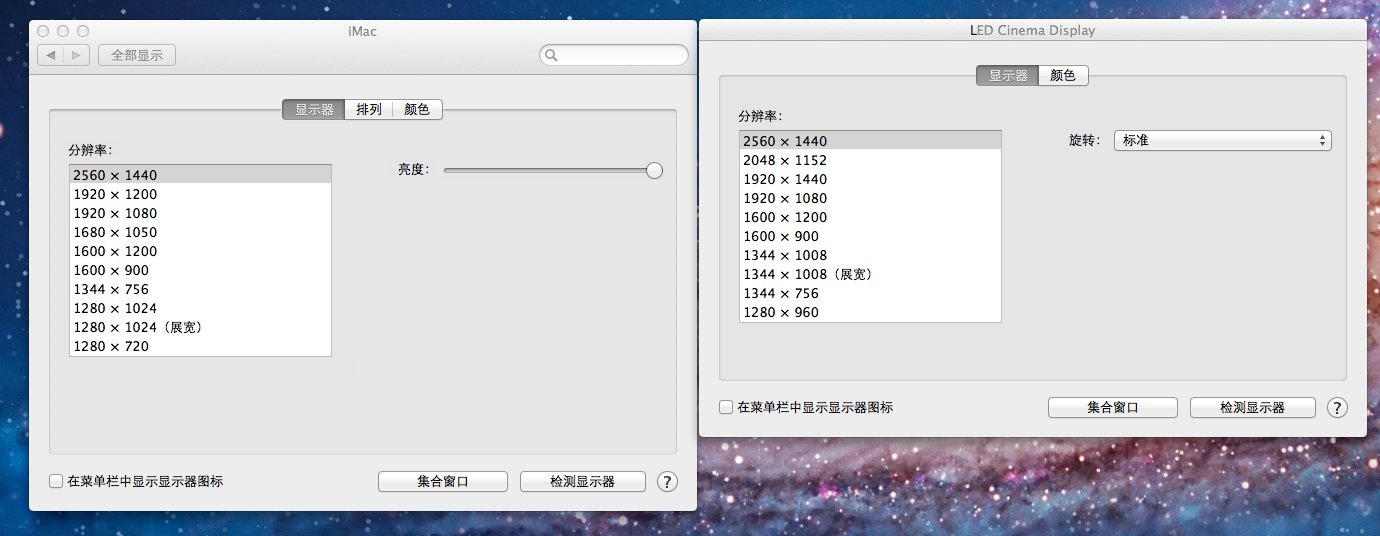Select 1280 × 720 in the iMac resolution list

coord(200,346)
